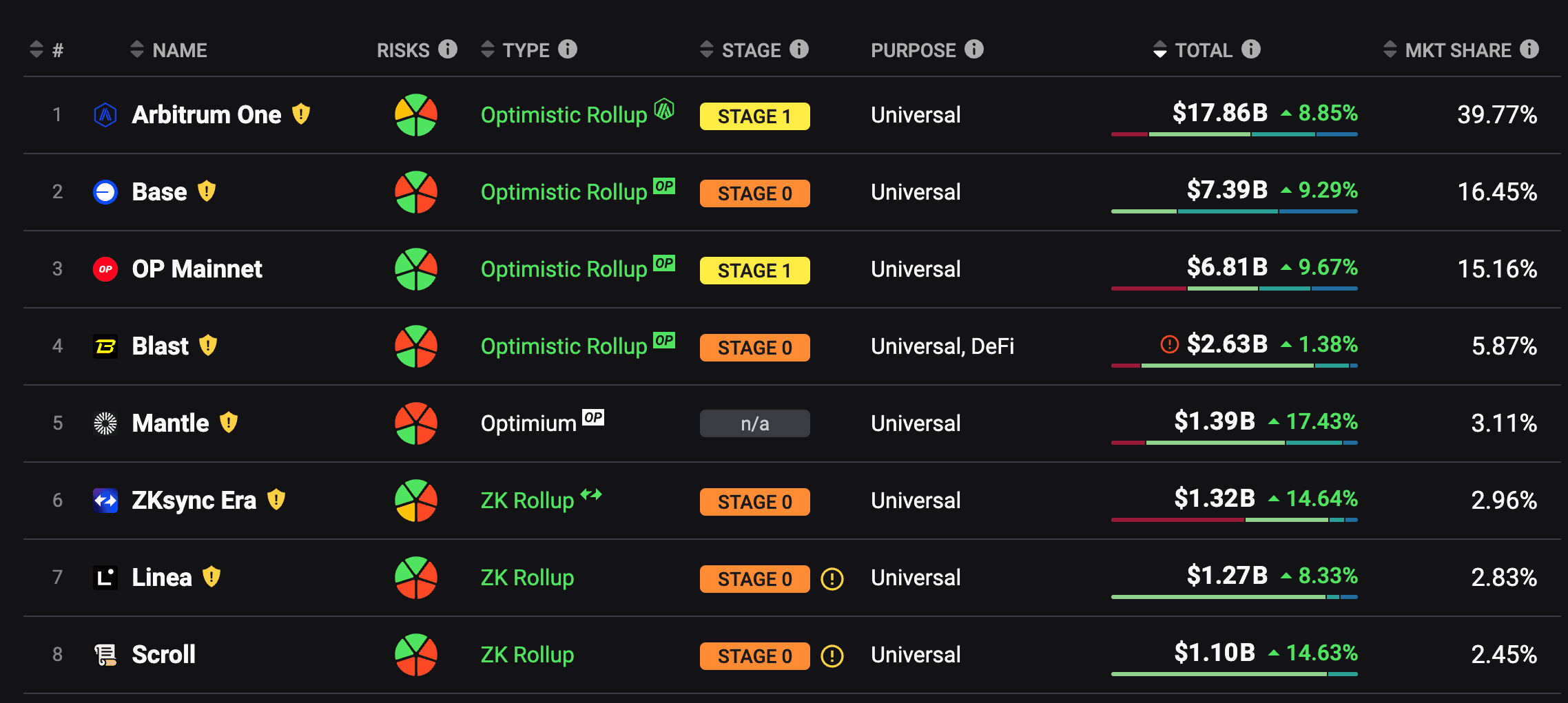
Task: Open the Blast project link
Action: coord(160,346)
